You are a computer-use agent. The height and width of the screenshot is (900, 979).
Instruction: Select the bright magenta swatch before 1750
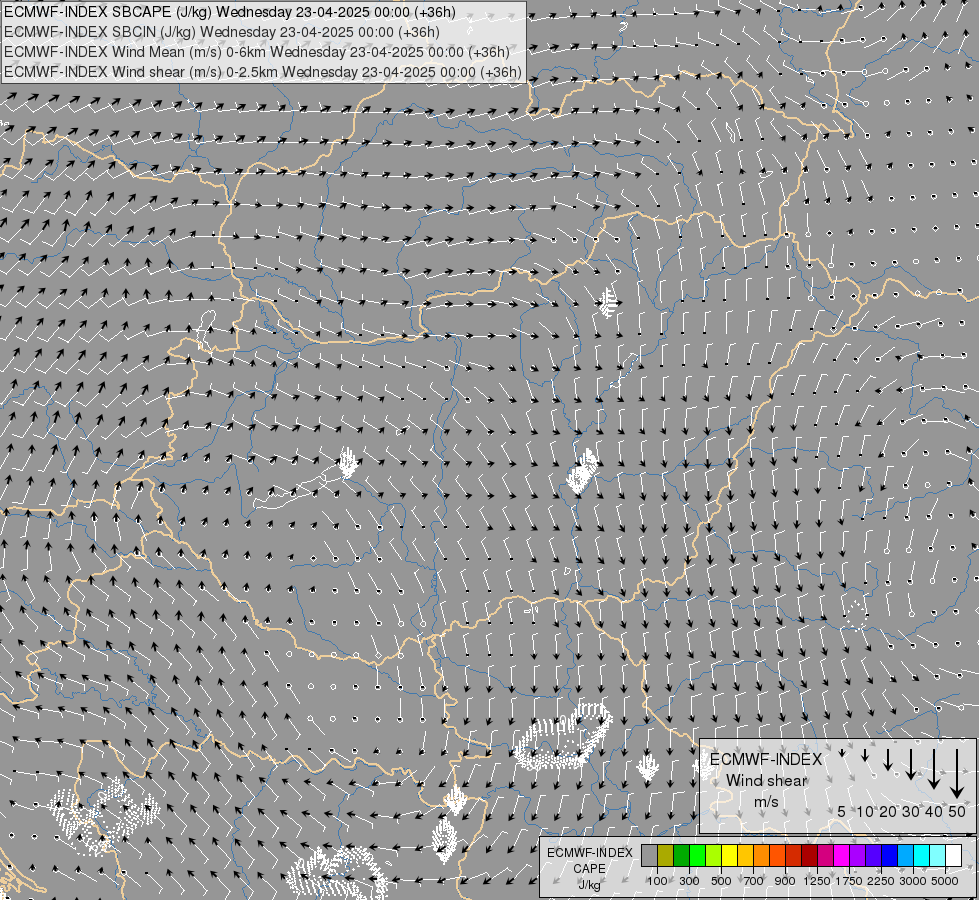tap(842, 855)
